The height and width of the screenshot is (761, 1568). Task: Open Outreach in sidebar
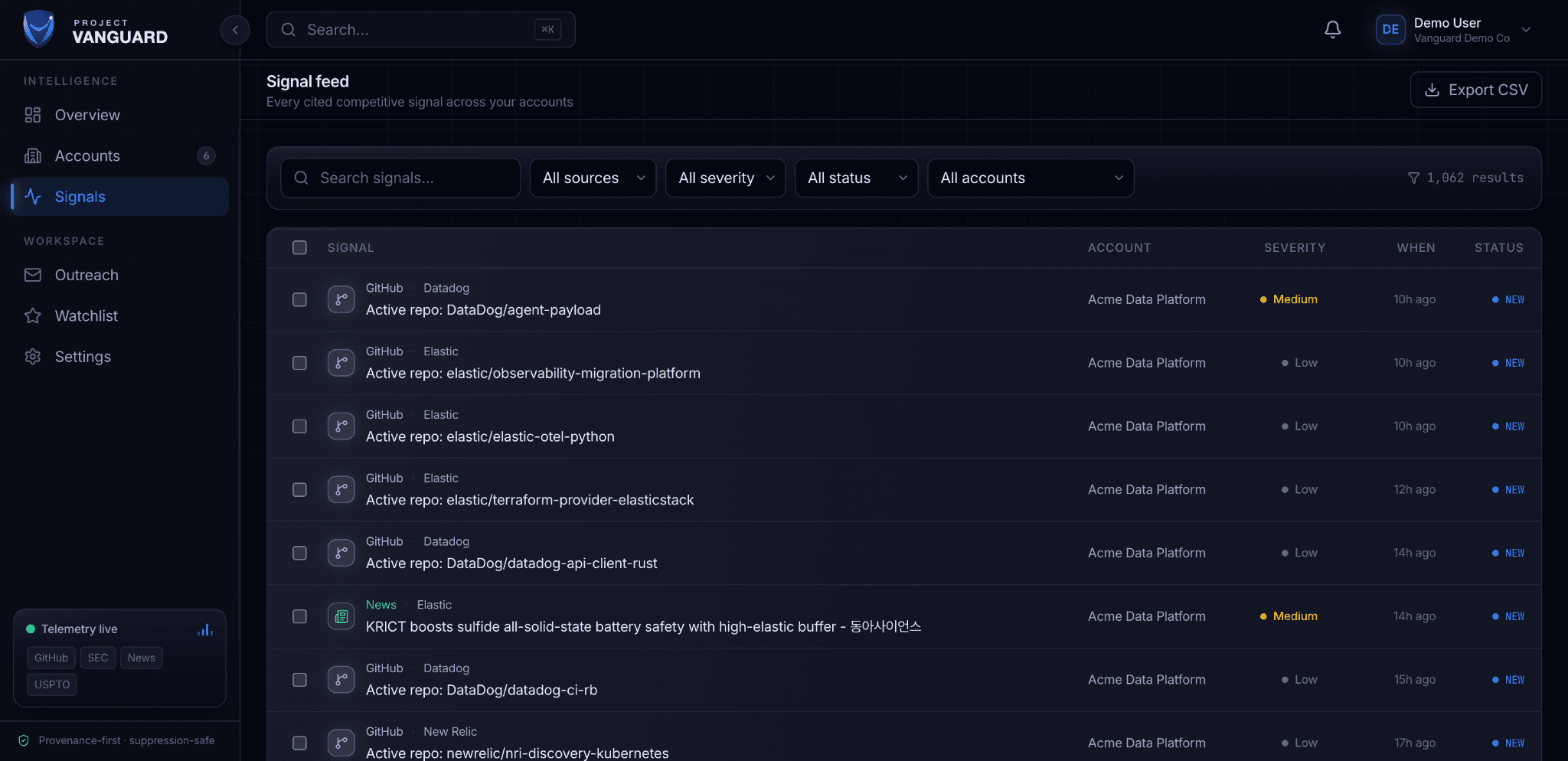click(119, 275)
